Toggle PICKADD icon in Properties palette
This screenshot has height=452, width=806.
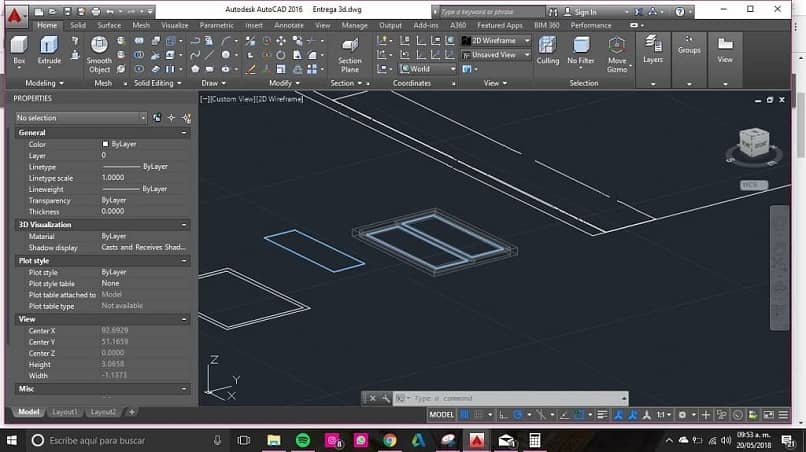(x=157, y=118)
